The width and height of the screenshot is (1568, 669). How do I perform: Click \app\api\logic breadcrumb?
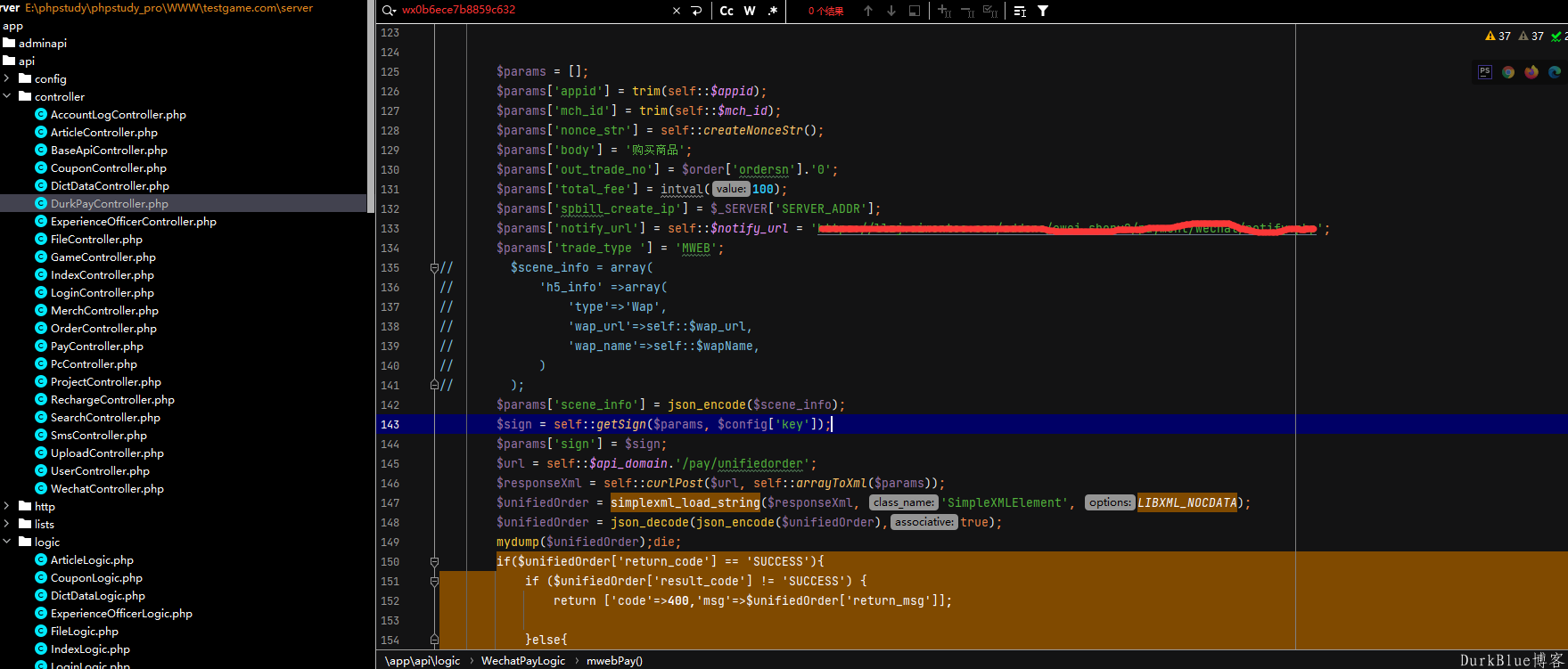[x=423, y=660]
